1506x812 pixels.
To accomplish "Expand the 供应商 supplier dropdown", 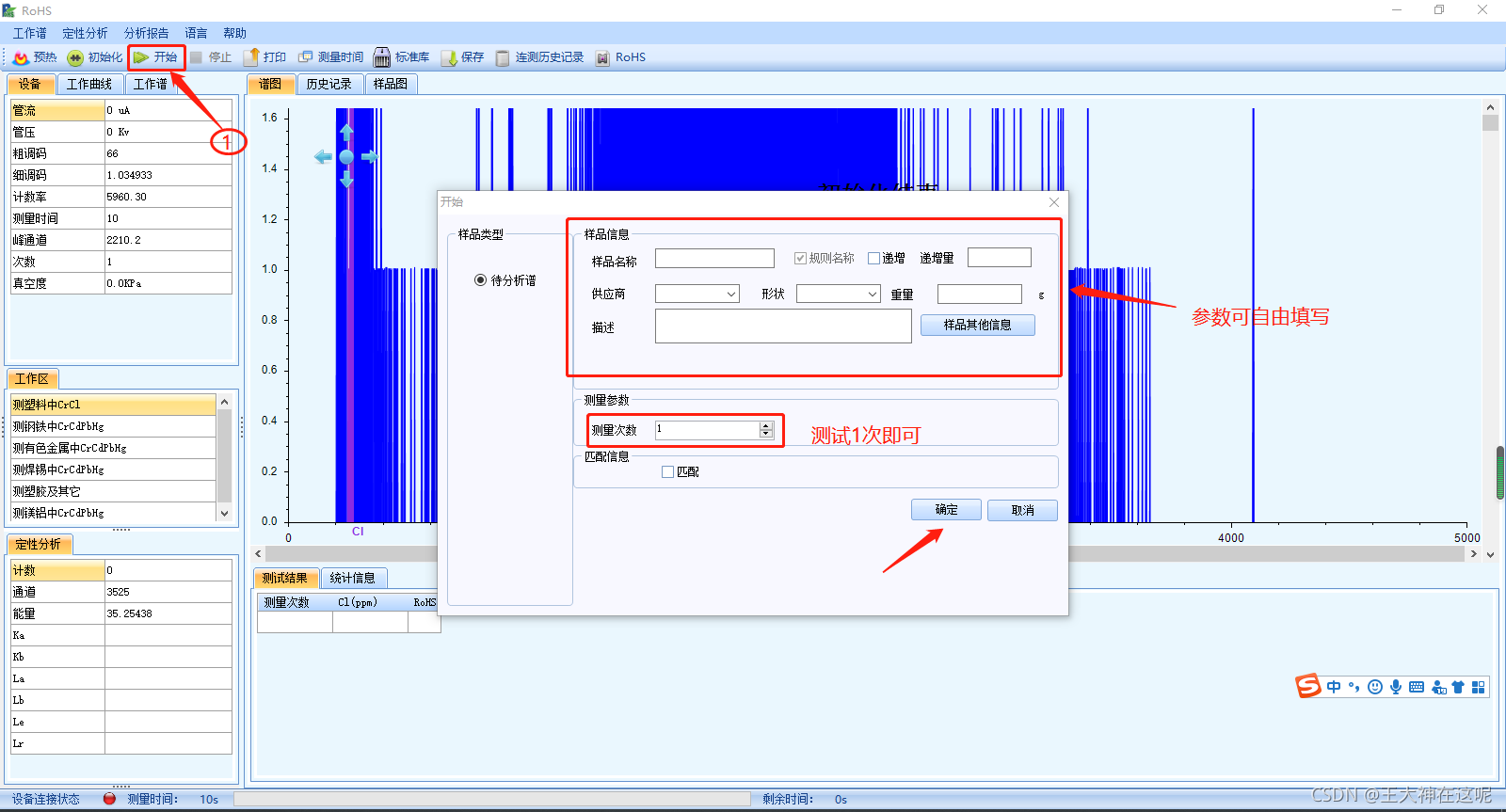I will click(731, 295).
